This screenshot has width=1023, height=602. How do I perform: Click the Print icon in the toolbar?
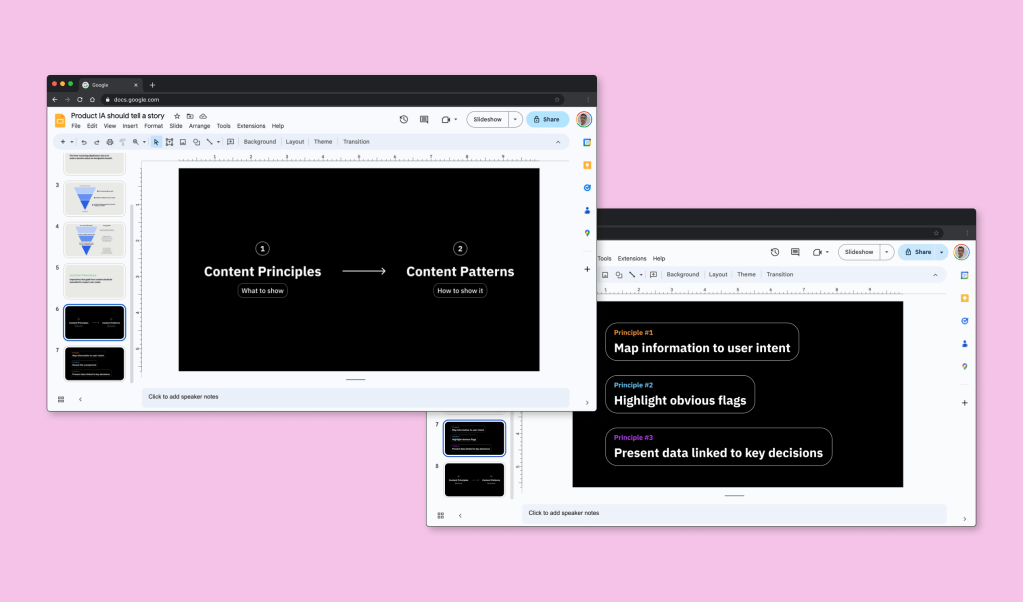[x=109, y=142]
